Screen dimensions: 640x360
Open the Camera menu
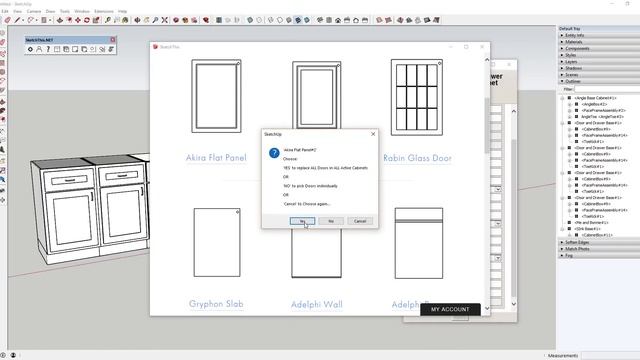tap(34, 11)
